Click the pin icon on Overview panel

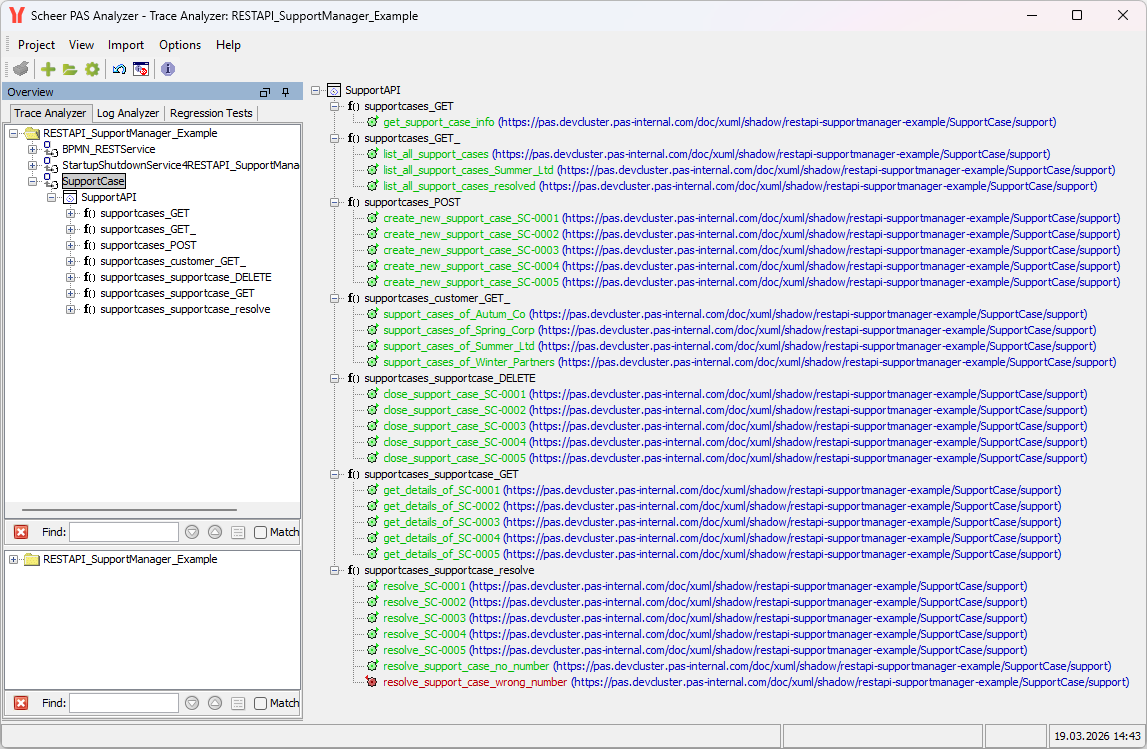click(285, 92)
